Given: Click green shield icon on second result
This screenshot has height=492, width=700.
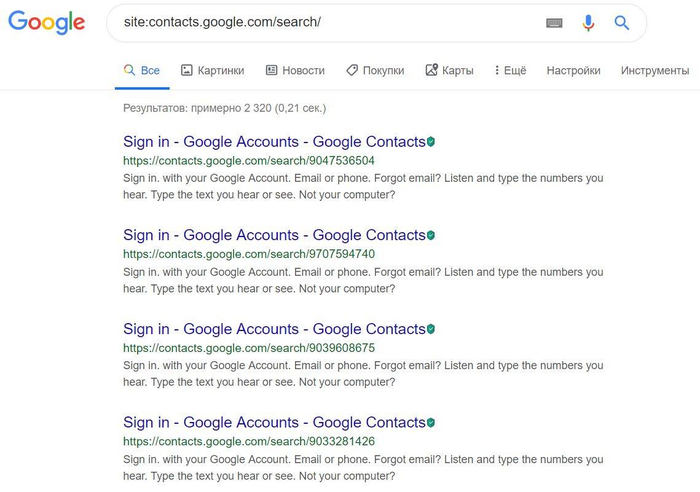Looking at the screenshot, I should coord(431,236).
